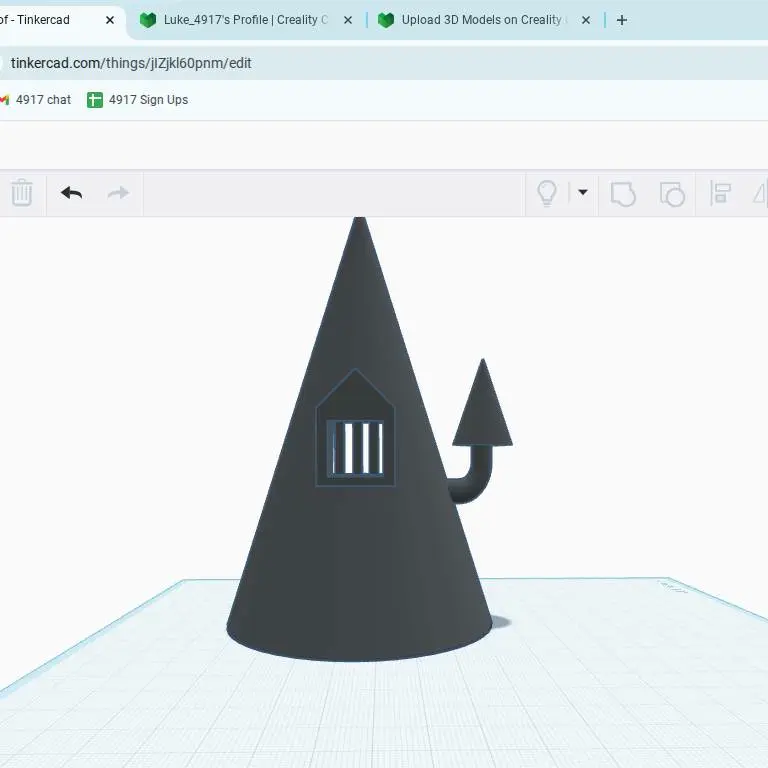Screen dimensions: 768x768
Task: Close the Luke_4917's Profile tab
Action: click(350, 20)
